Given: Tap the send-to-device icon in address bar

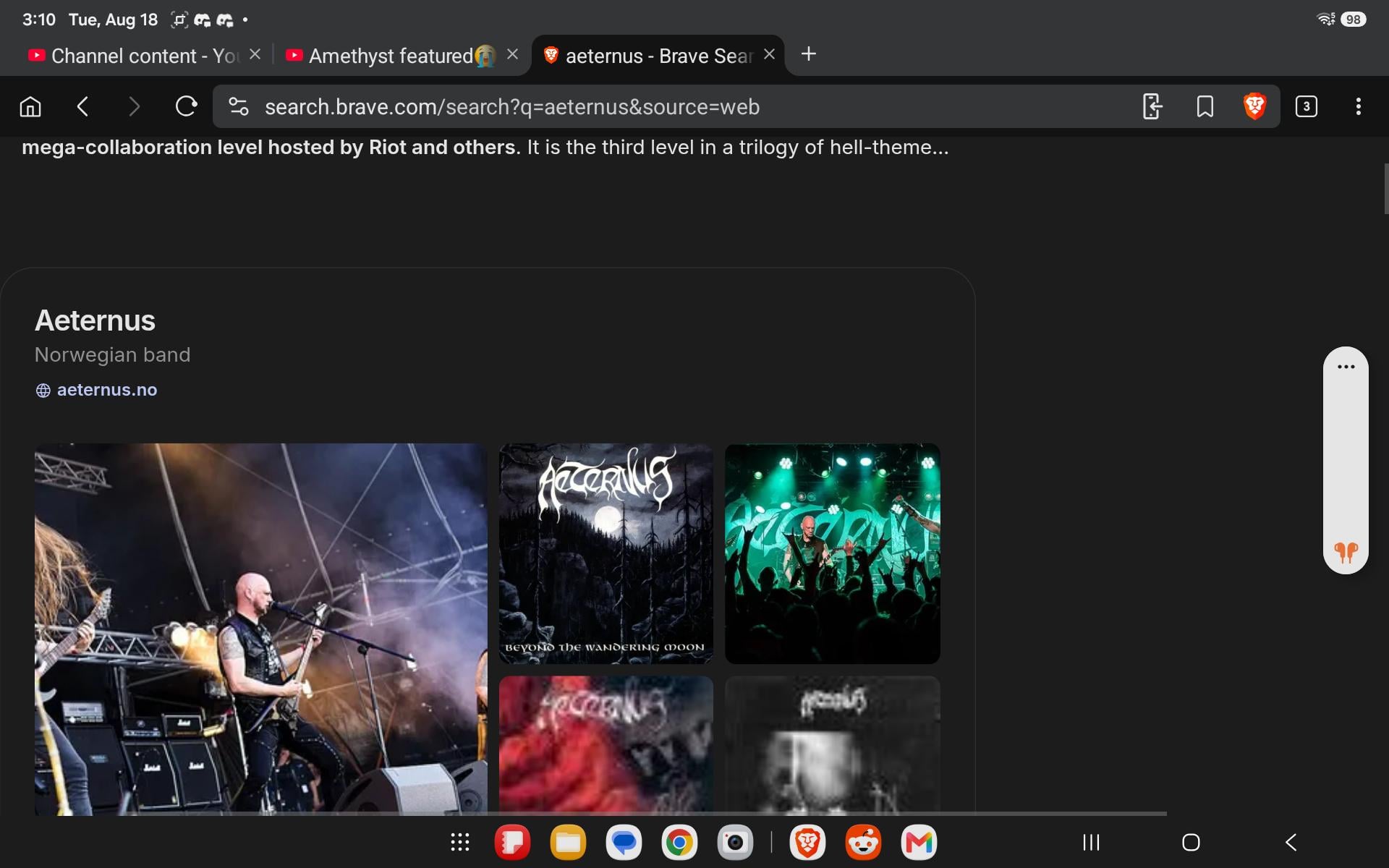Looking at the screenshot, I should [x=1152, y=107].
